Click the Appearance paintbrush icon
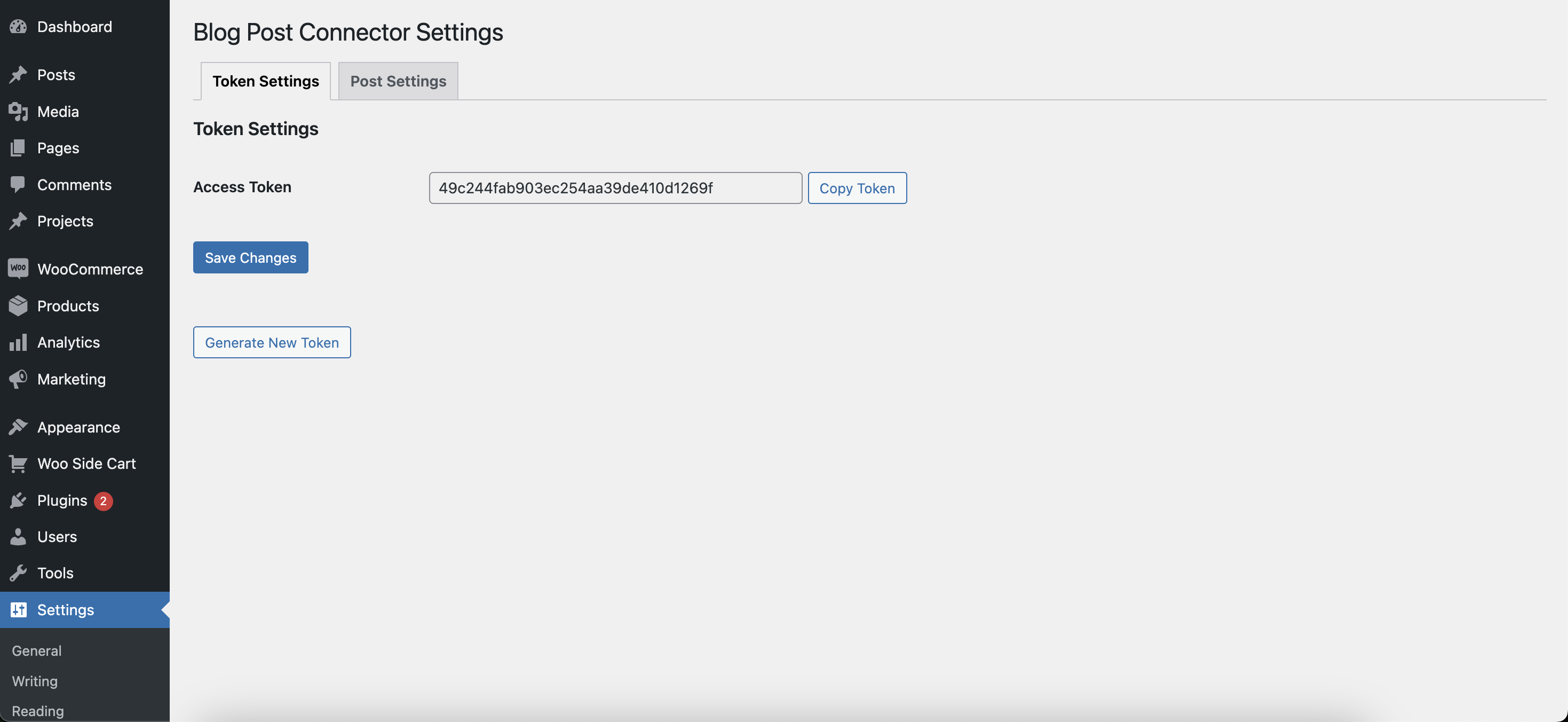The width and height of the screenshot is (1568, 722). pyautogui.click(x=18, y=427)
